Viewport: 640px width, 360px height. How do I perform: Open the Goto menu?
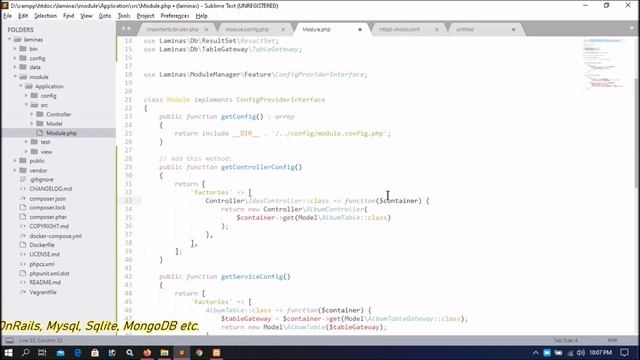point(105,16)
